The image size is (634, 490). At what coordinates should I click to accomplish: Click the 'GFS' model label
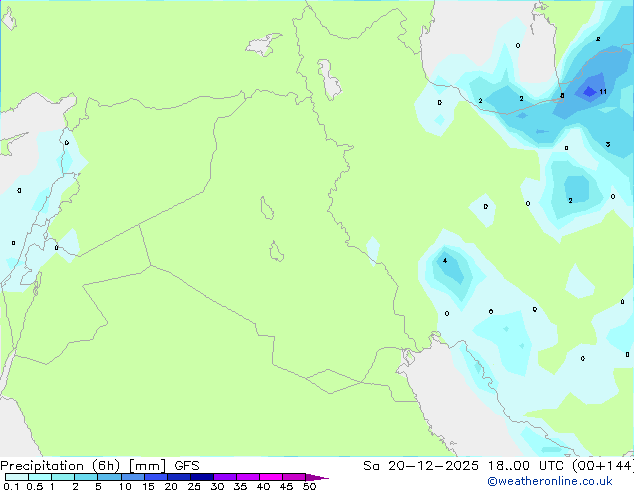pyautogui.click(x=187, y=466)
